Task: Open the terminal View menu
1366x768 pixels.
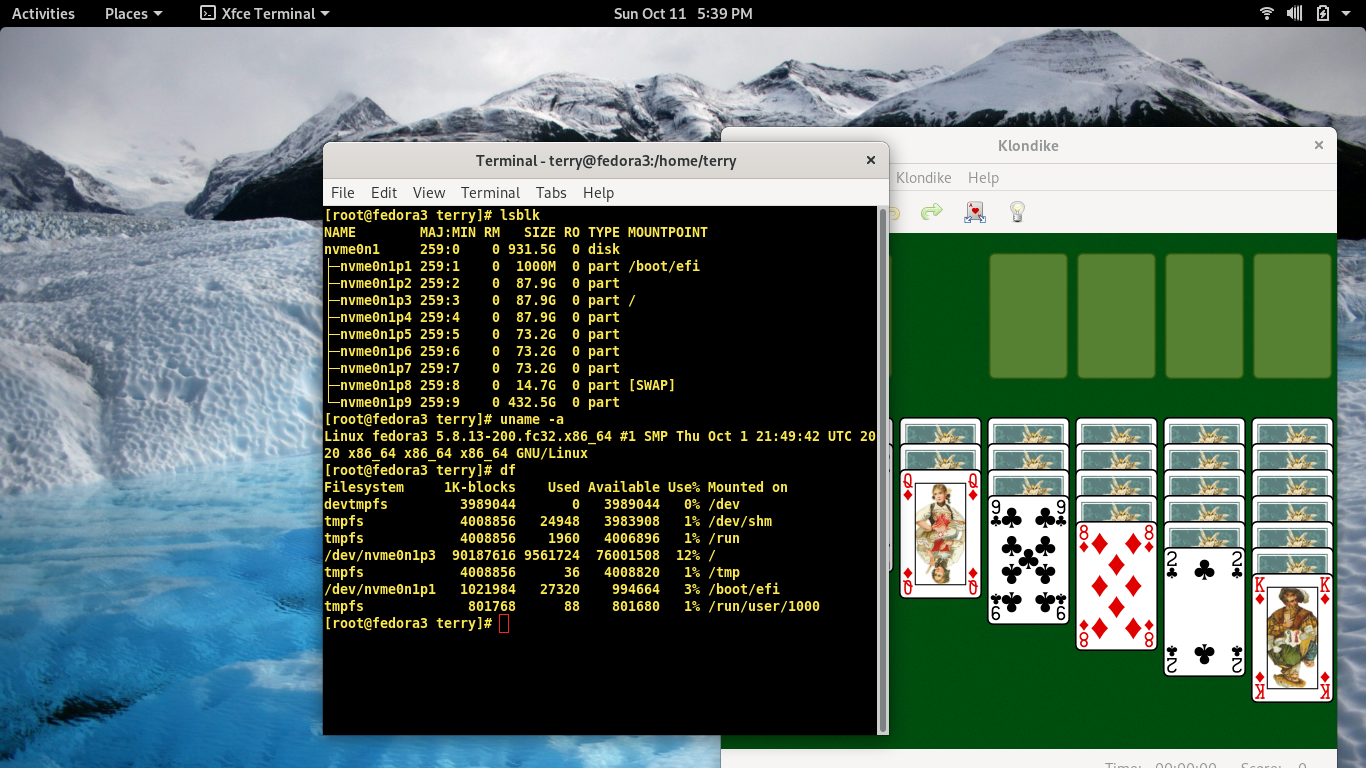Action: pyautogui.click(x=429, y=192)
